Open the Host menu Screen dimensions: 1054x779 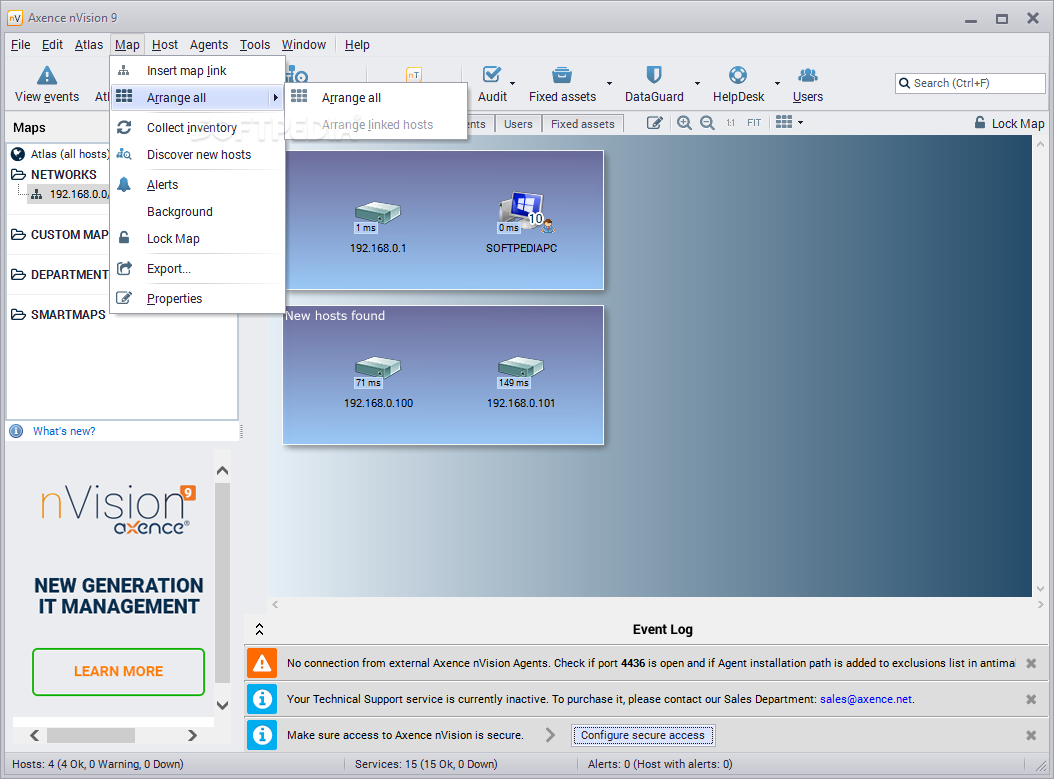[x=165, y=44]
